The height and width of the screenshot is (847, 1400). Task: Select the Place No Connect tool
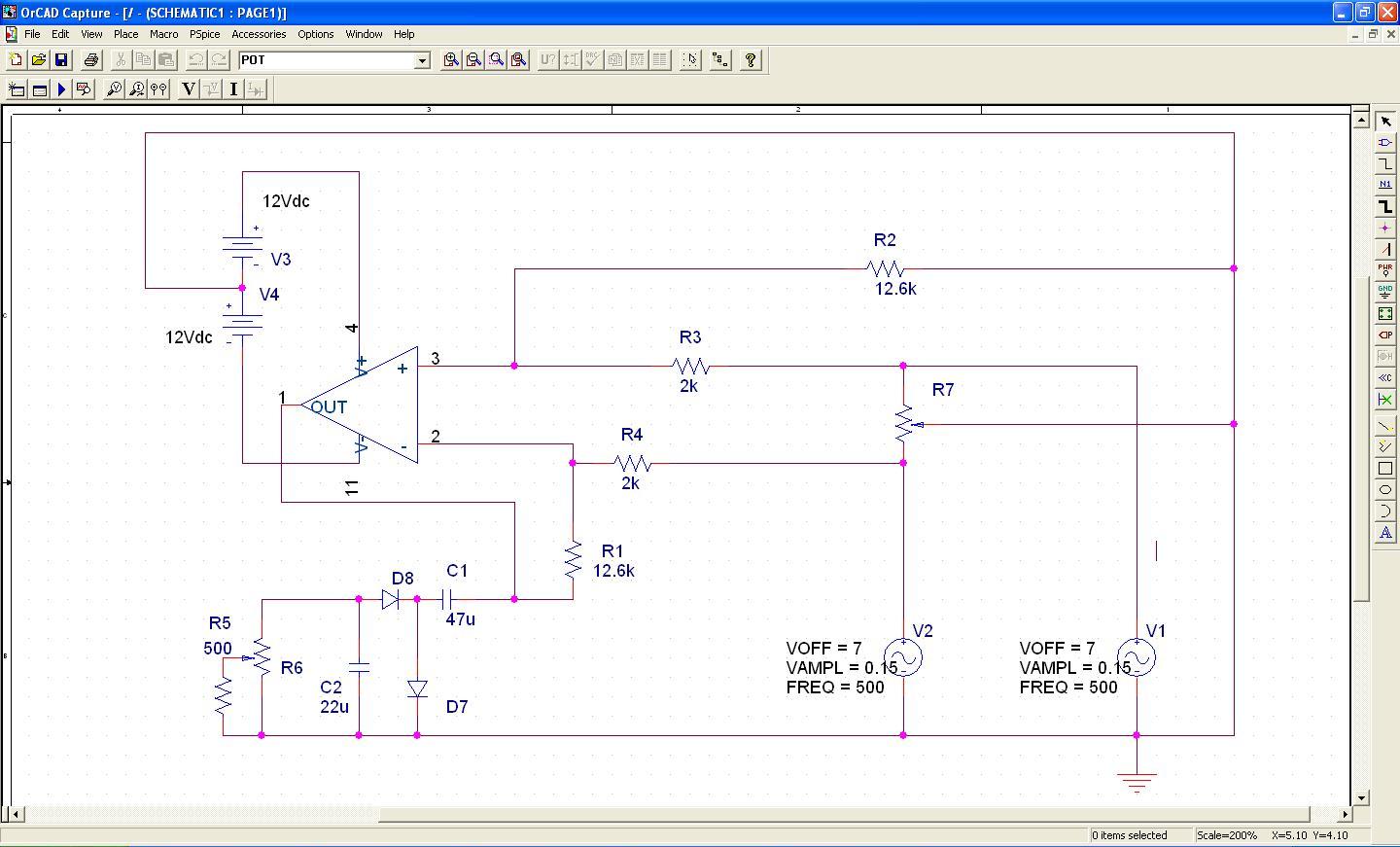click(x=1385, y=399)
